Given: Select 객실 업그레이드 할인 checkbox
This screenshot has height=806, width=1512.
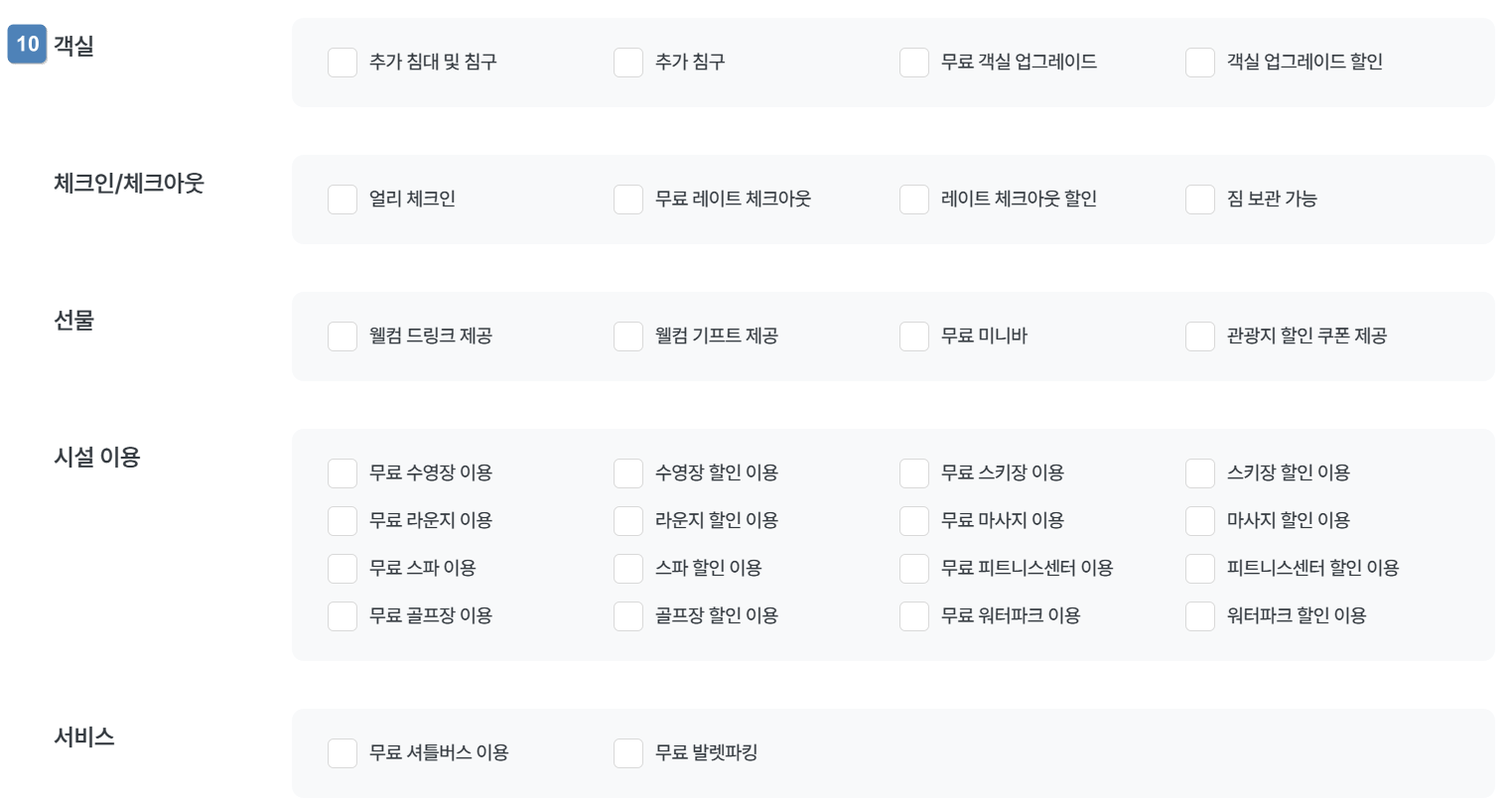Looking at the screenshot, I should click(1200, 63).
